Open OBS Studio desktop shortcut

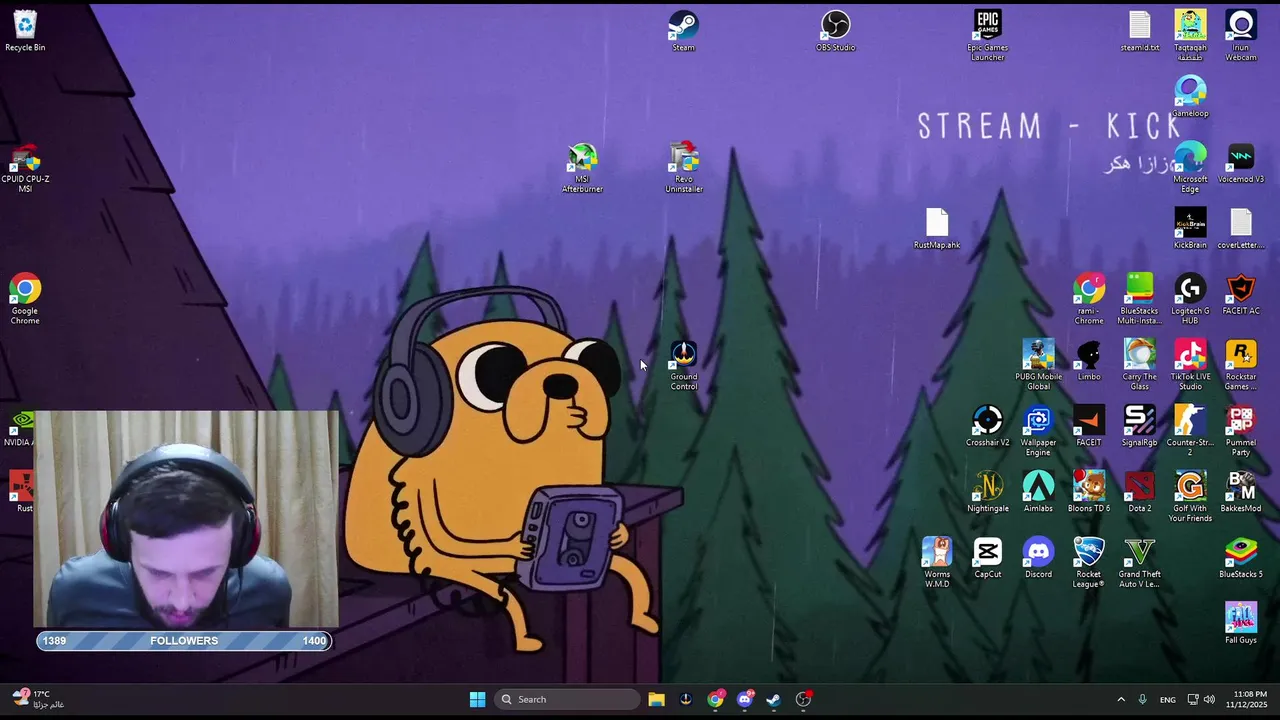point(835,30)
